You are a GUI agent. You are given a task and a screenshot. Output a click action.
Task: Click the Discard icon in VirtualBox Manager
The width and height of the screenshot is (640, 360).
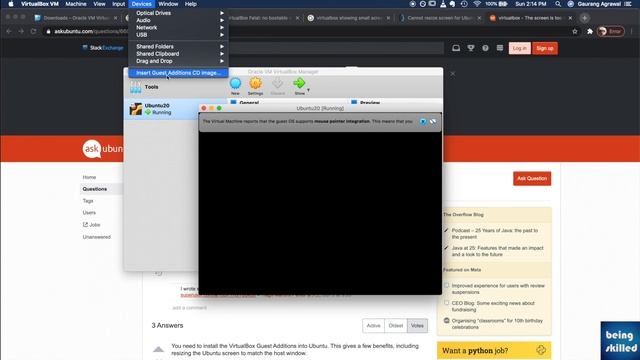278,86
